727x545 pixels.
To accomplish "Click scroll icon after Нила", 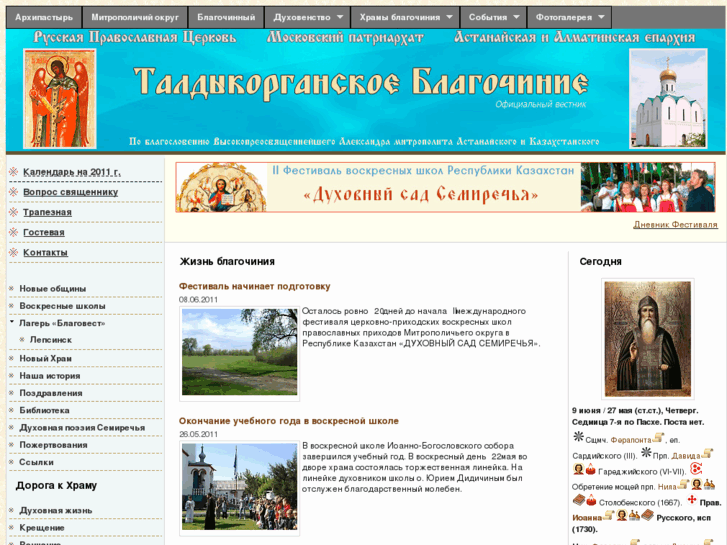I will pyautogui.click(x=683, y=484).
